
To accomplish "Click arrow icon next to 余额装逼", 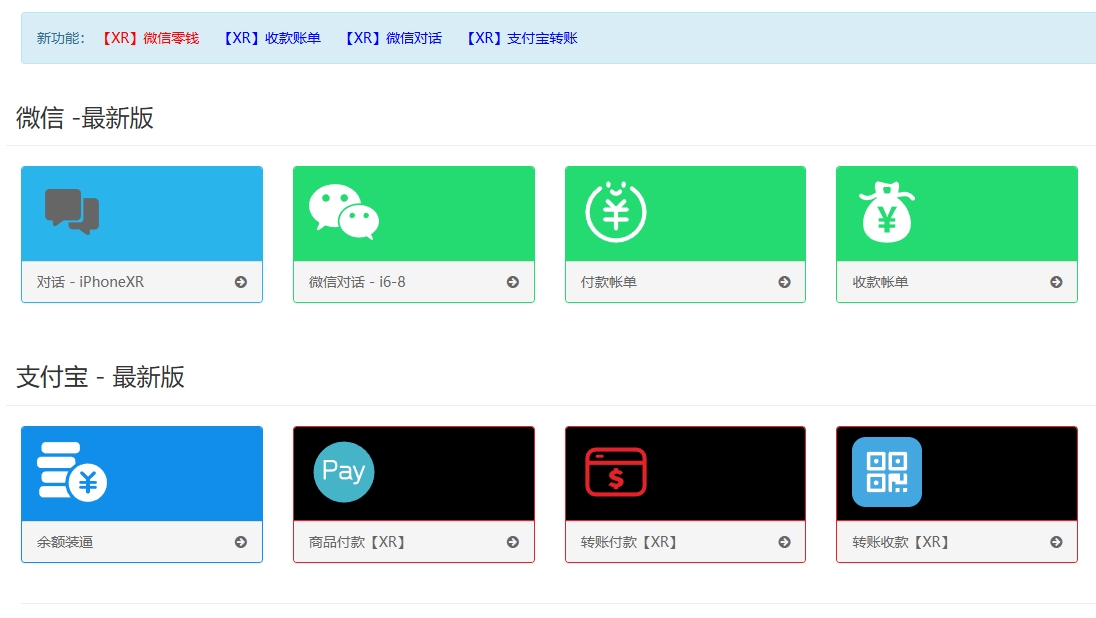I will (x=241, y=542).
